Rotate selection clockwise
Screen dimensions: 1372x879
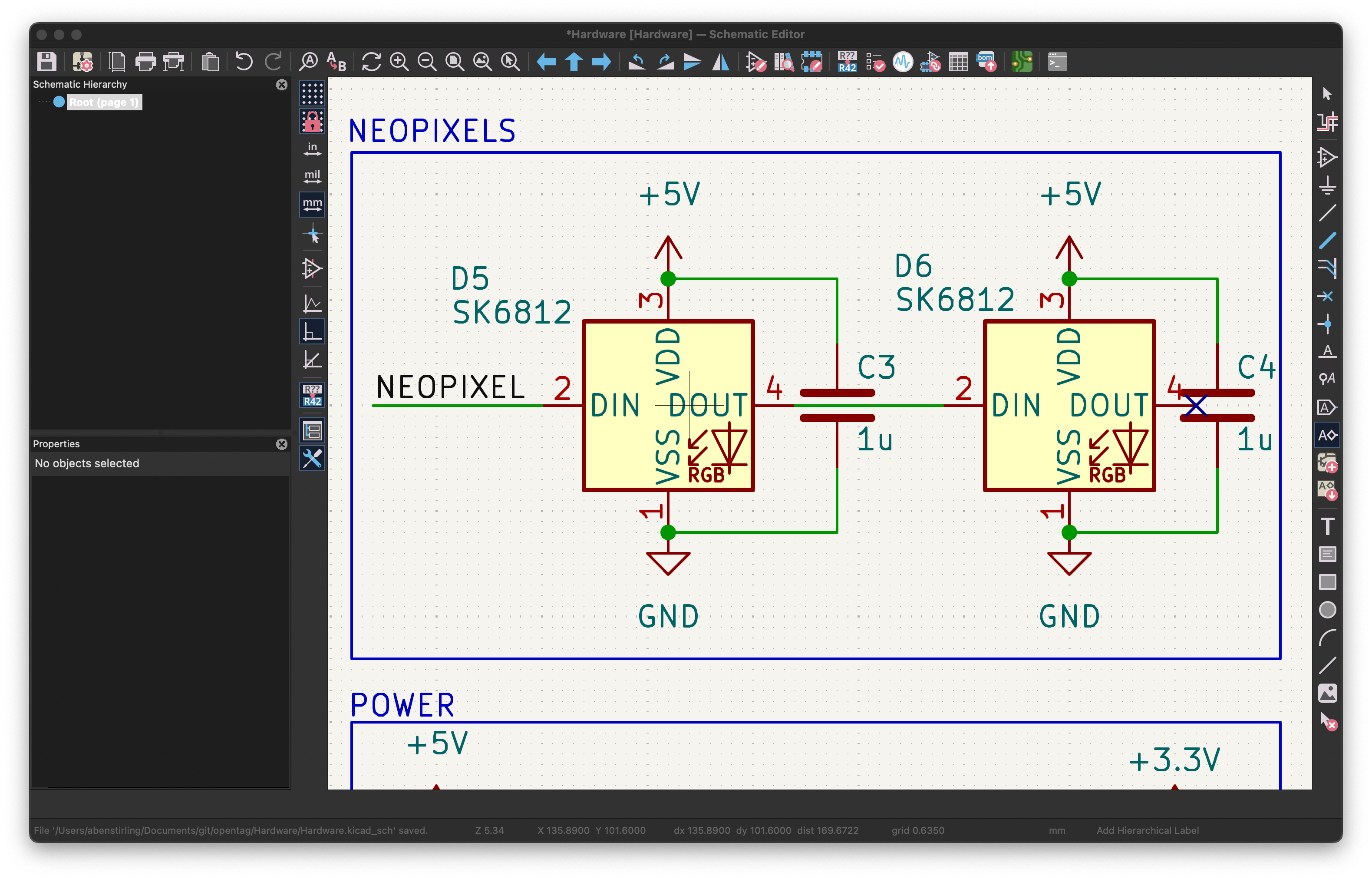point(665,62)
